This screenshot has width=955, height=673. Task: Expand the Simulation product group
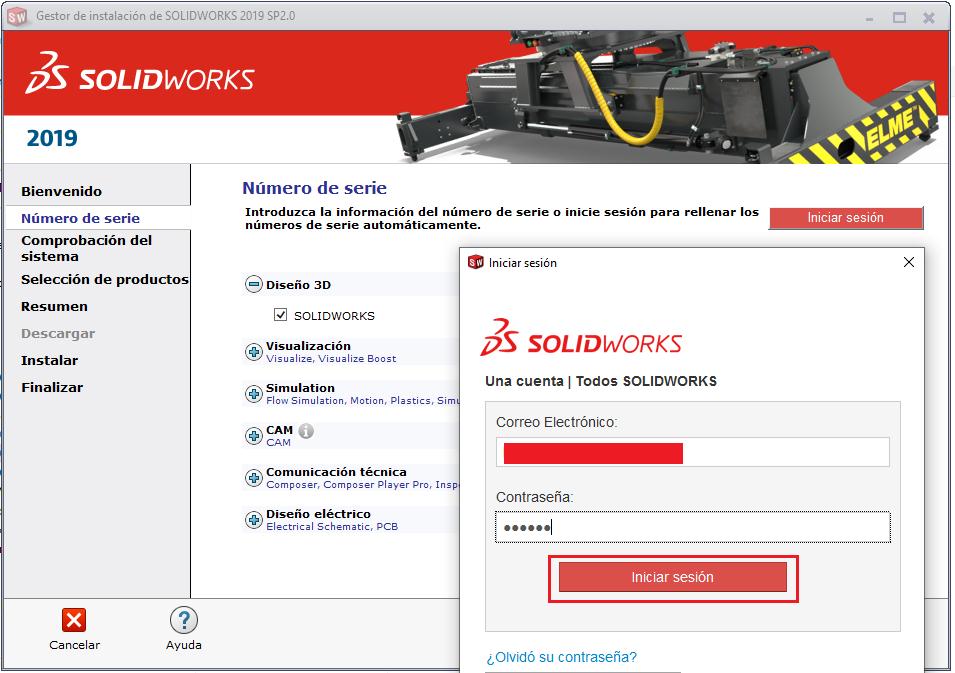253,394
